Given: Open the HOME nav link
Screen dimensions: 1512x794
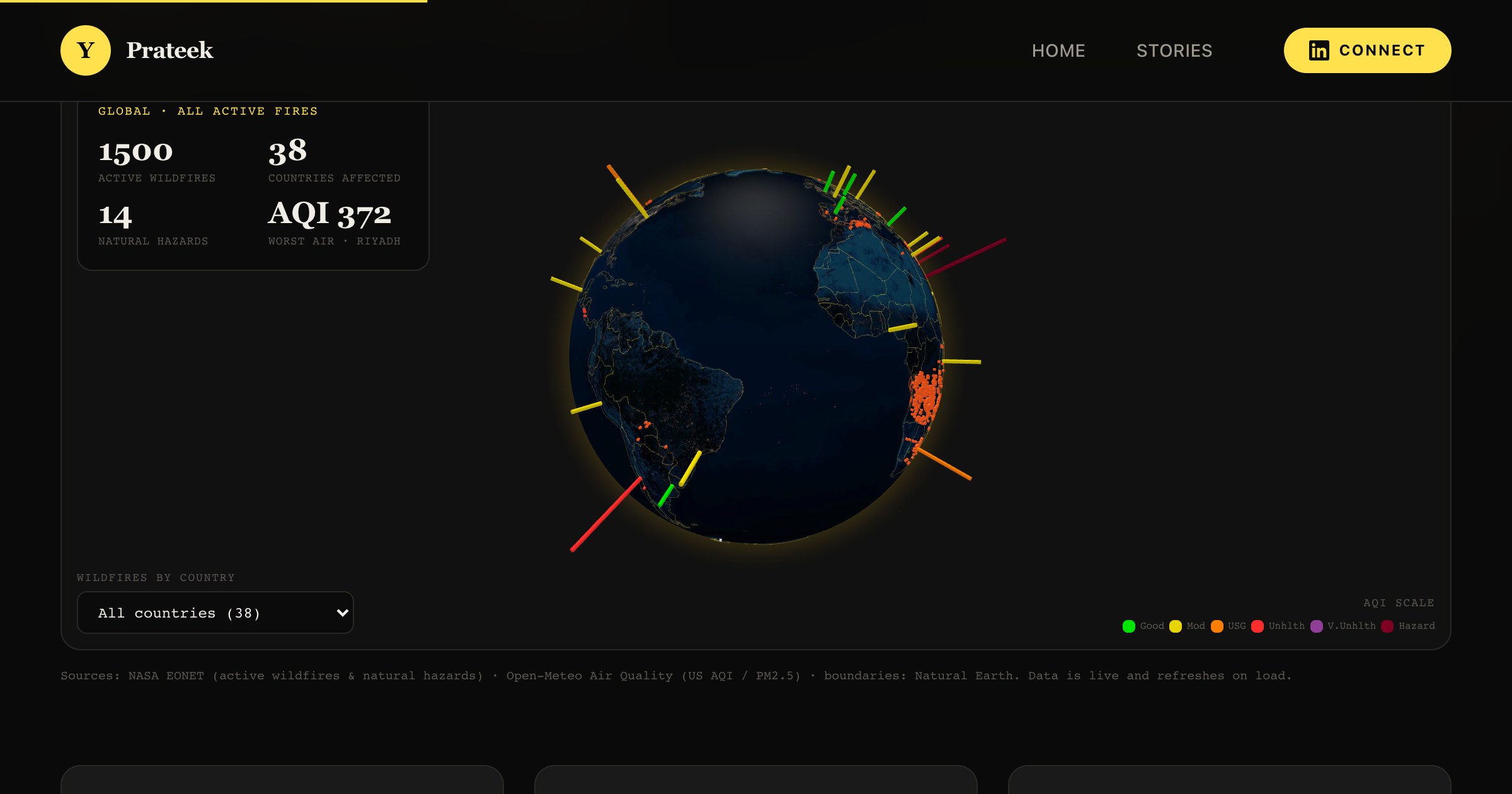Looking at the screenshot, I should pyautogui.click(x=1058, y=50).
